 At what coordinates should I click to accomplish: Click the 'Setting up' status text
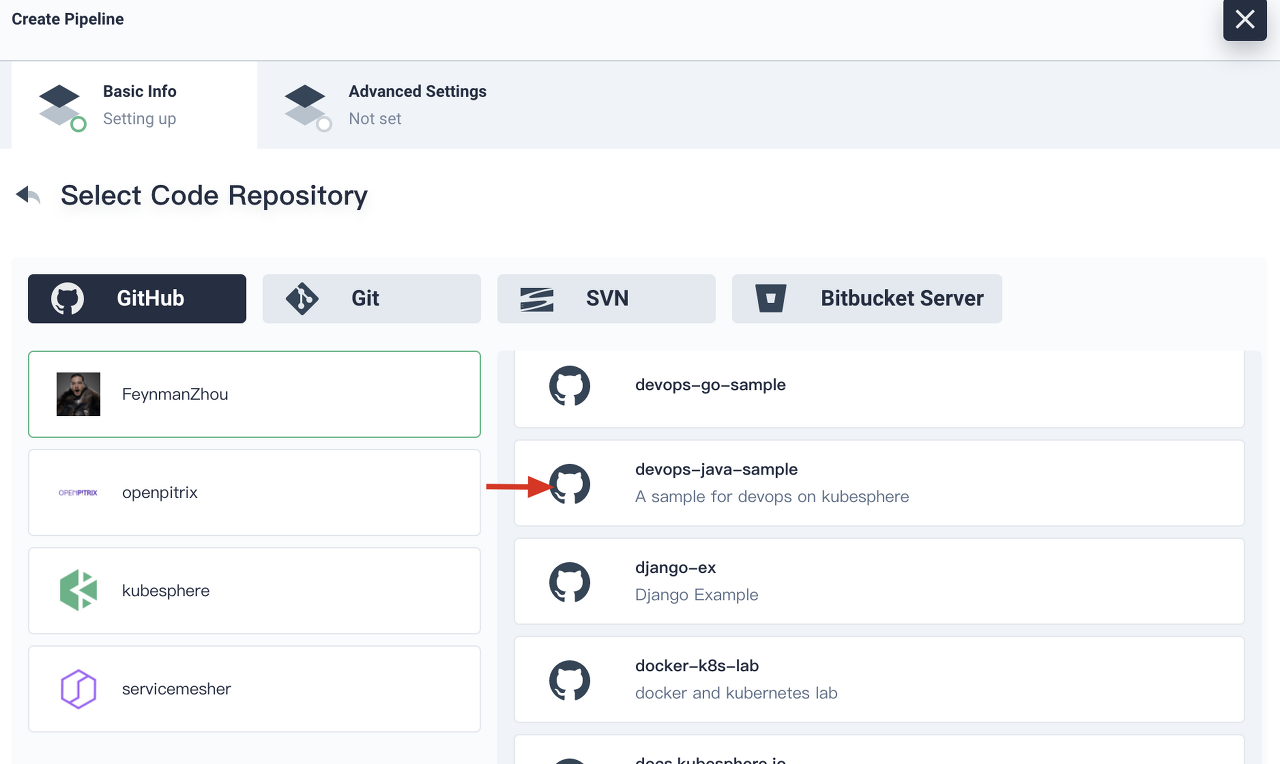[139, 119]
